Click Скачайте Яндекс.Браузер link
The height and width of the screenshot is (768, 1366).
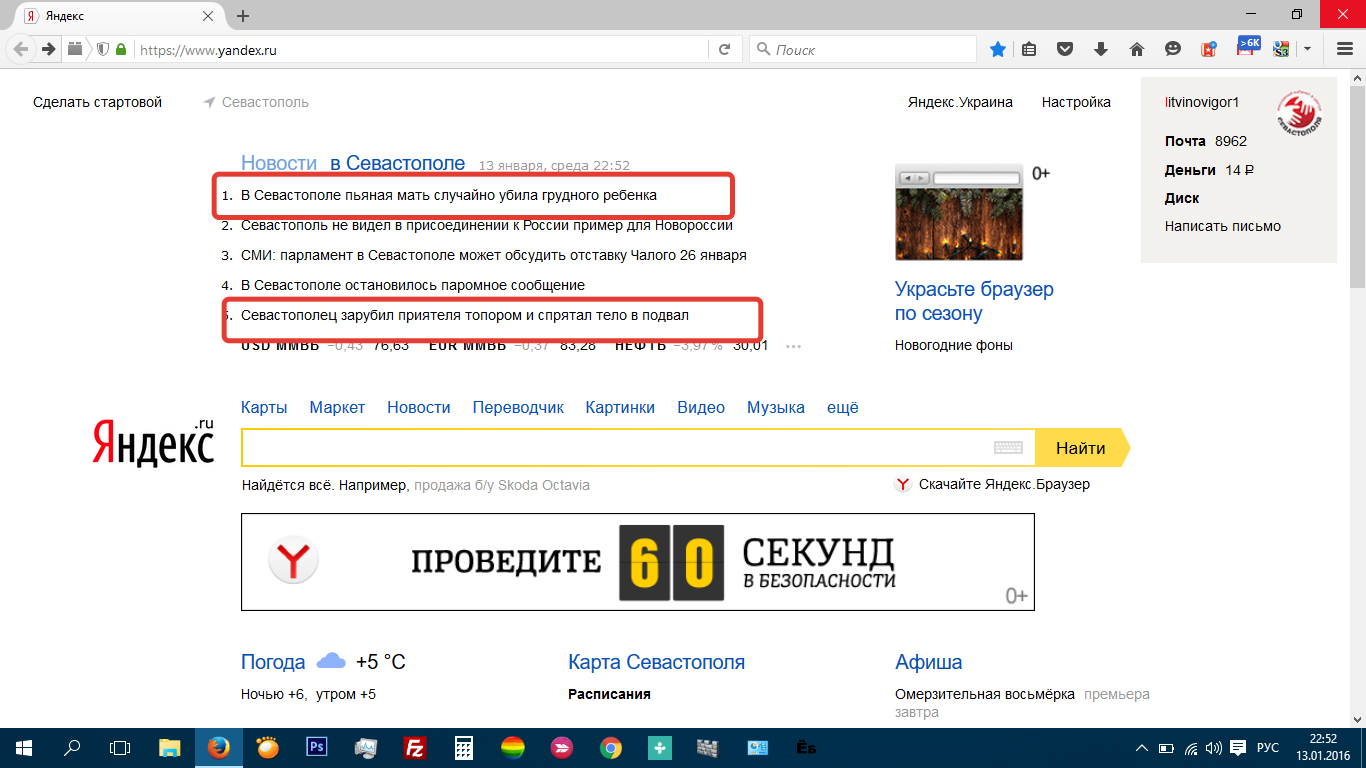coord(1004,484)
